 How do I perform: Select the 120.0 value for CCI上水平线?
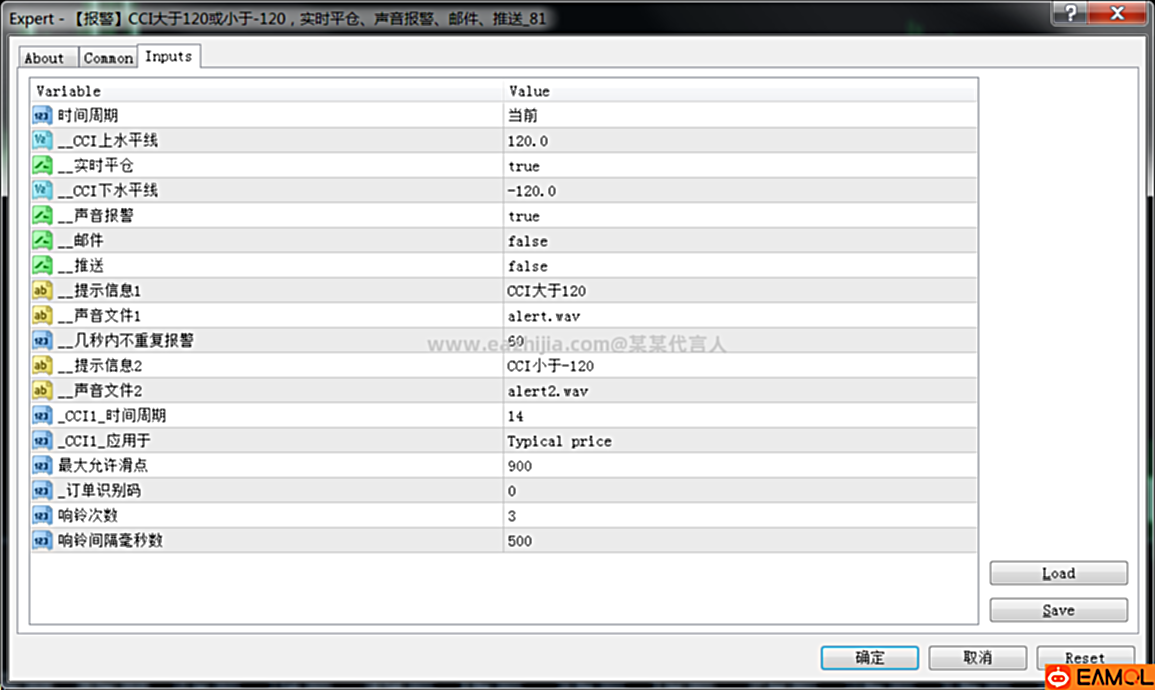click(x=527, y=141)
